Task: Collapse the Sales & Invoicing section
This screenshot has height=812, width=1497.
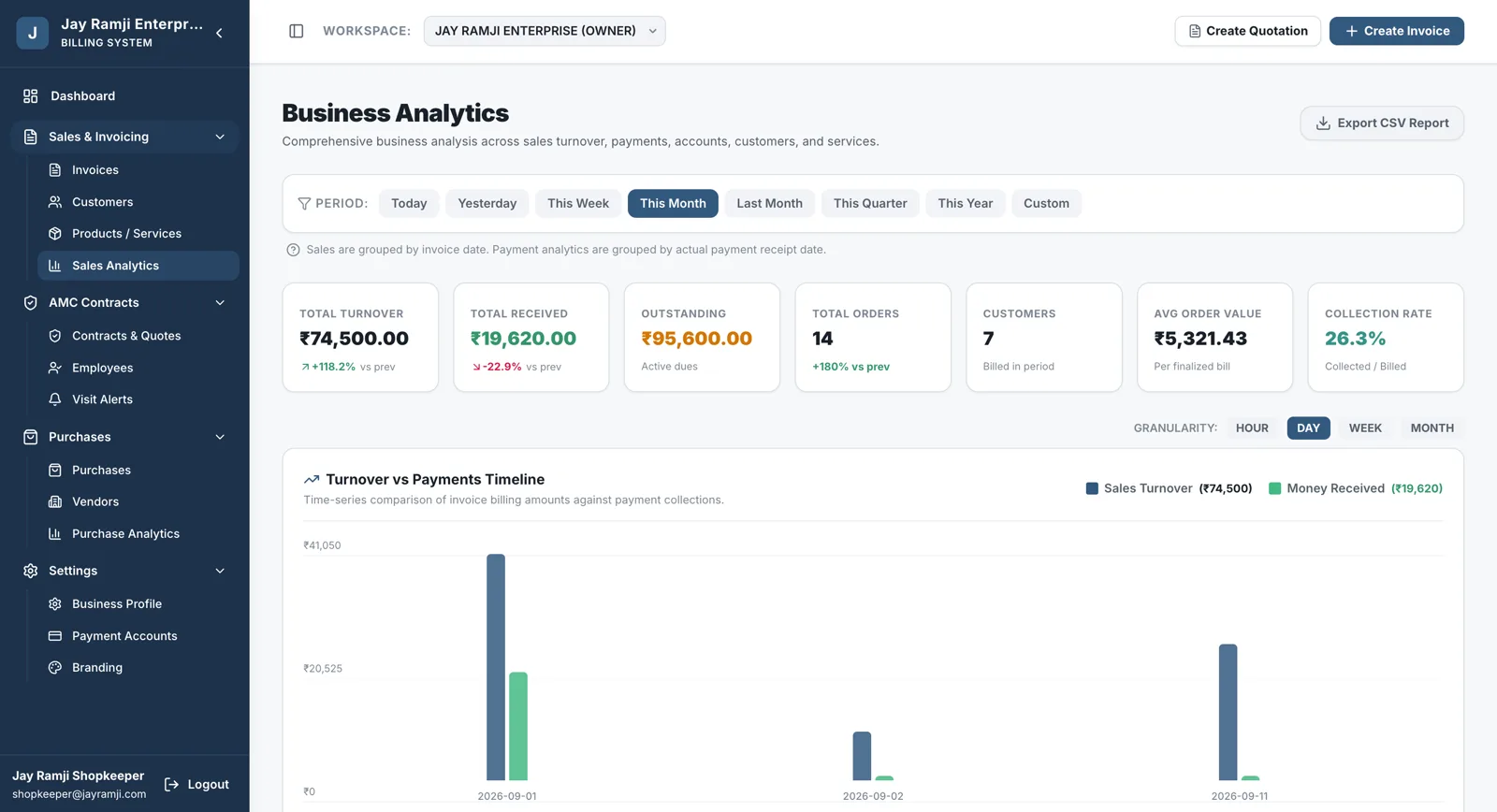Action: coord(220,137)
